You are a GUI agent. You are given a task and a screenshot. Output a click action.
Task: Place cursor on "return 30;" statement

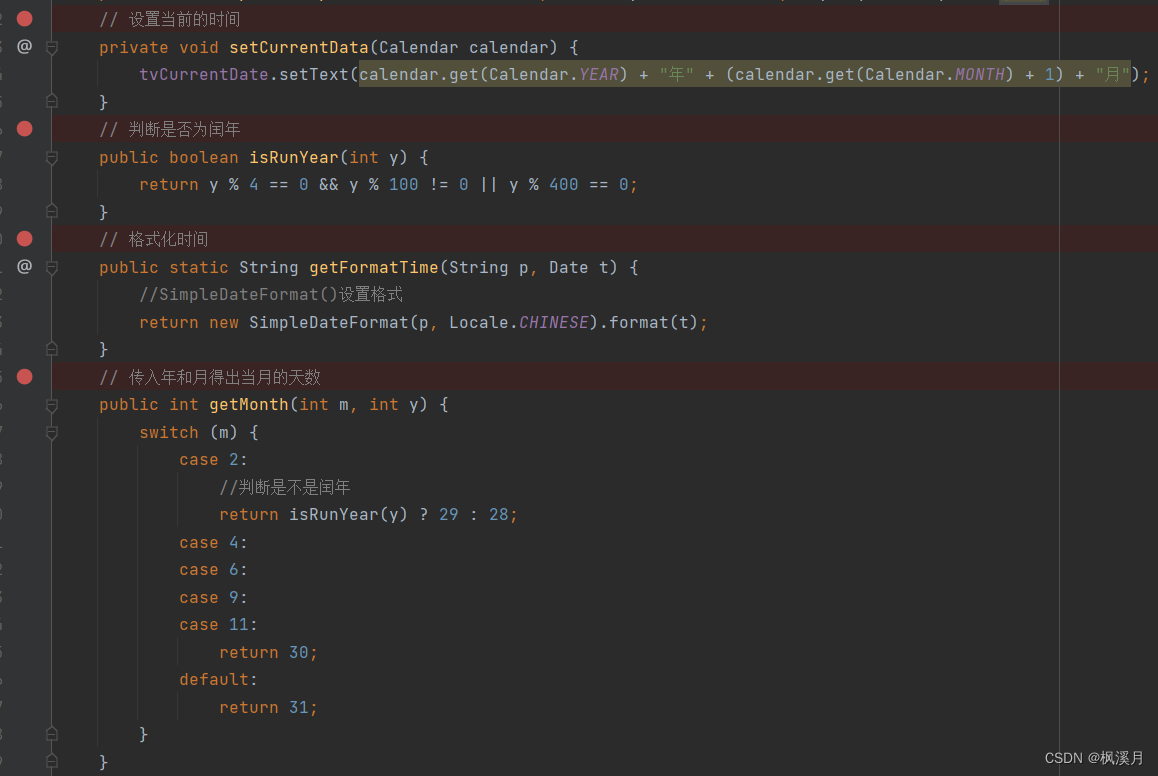click(x=268, y=653)
